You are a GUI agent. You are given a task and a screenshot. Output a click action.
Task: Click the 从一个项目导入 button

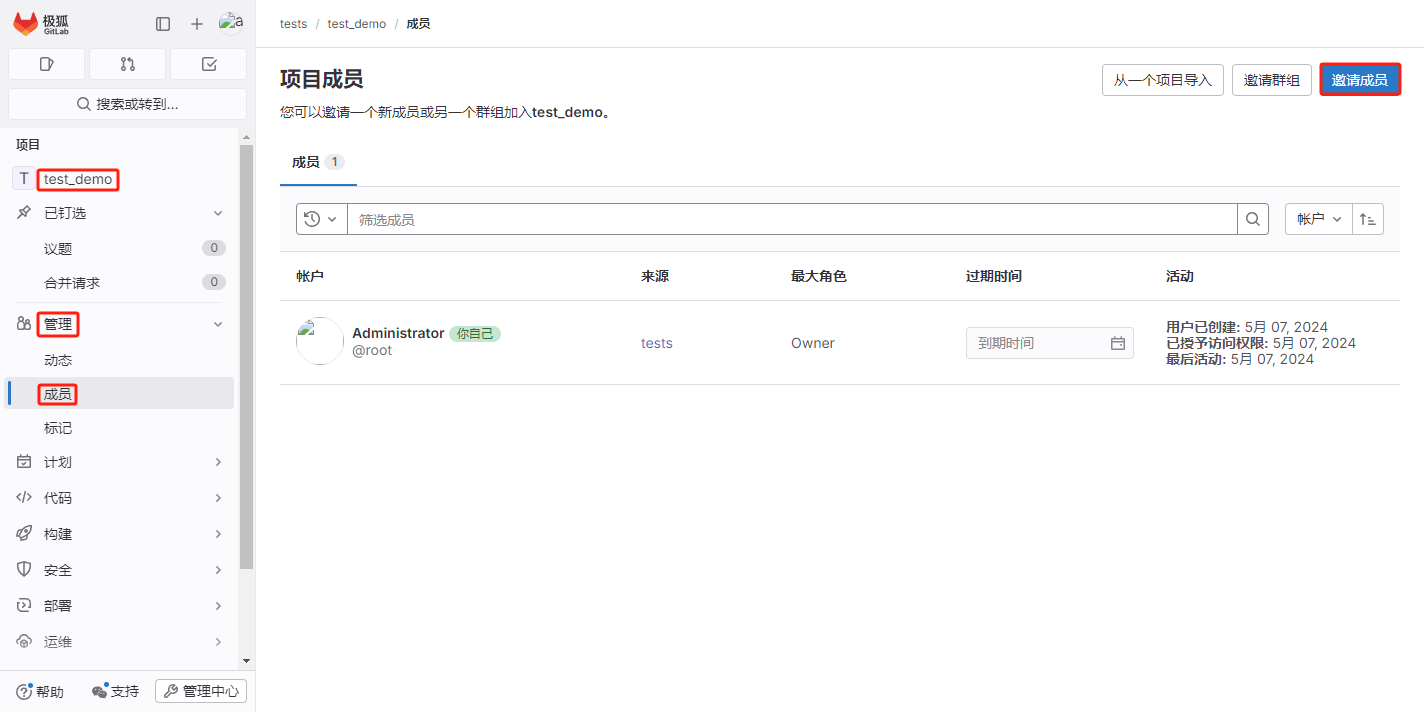tap(1162, 79)
